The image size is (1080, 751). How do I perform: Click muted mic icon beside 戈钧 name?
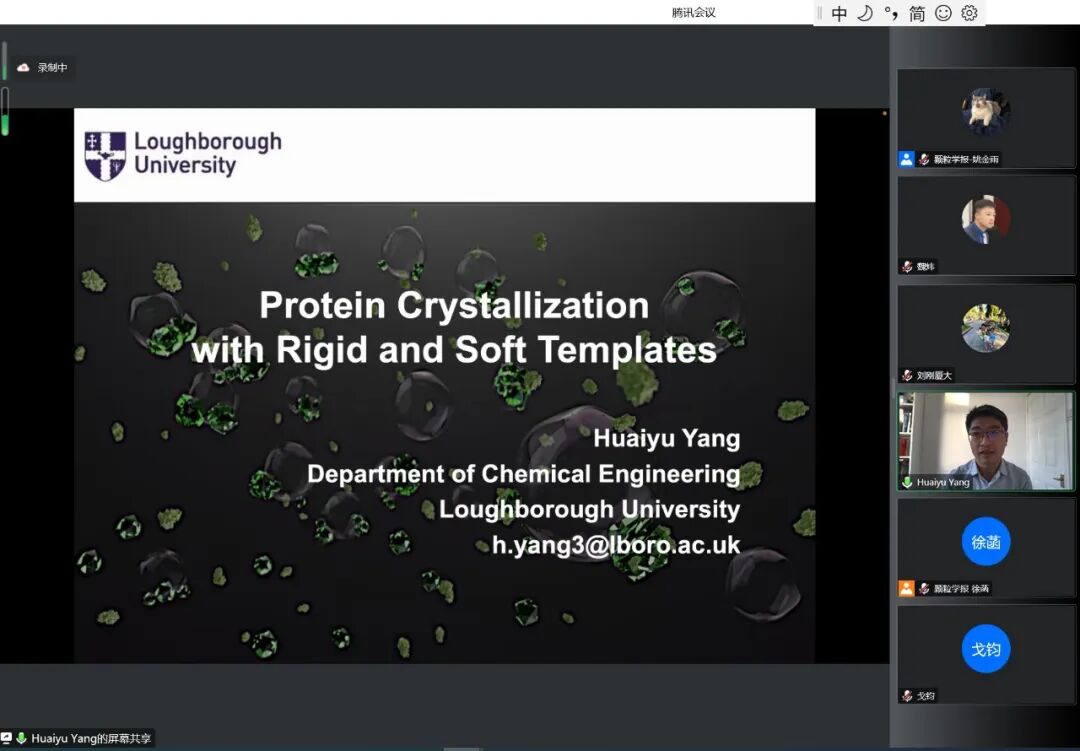(x=907, y=696)
